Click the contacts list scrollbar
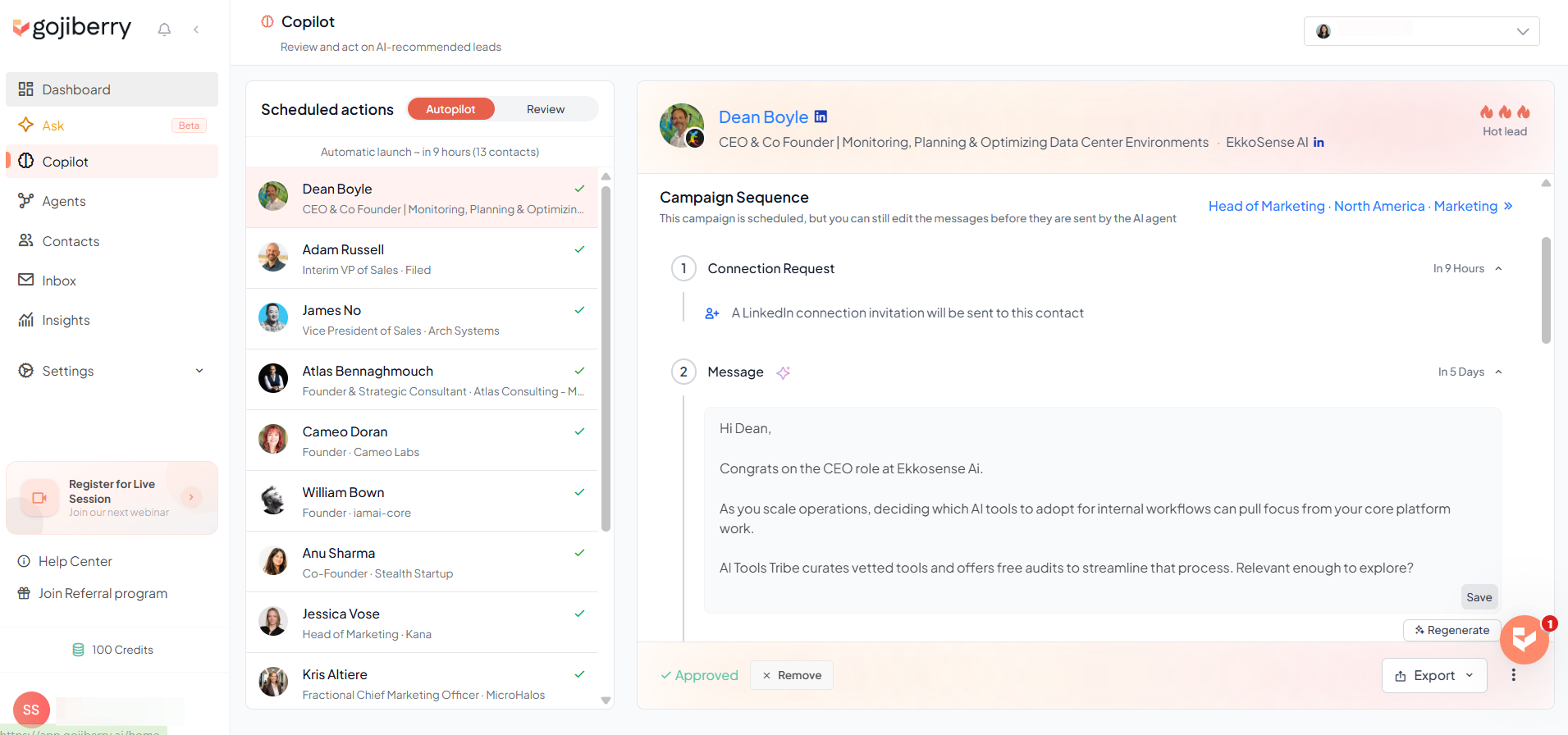 point(606,358)
